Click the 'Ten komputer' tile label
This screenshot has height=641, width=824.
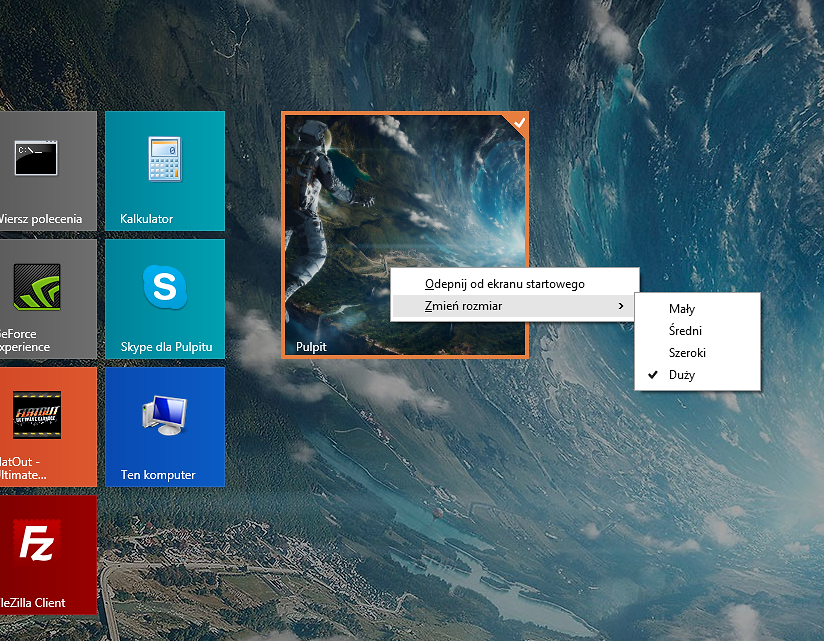pos(158,475)
